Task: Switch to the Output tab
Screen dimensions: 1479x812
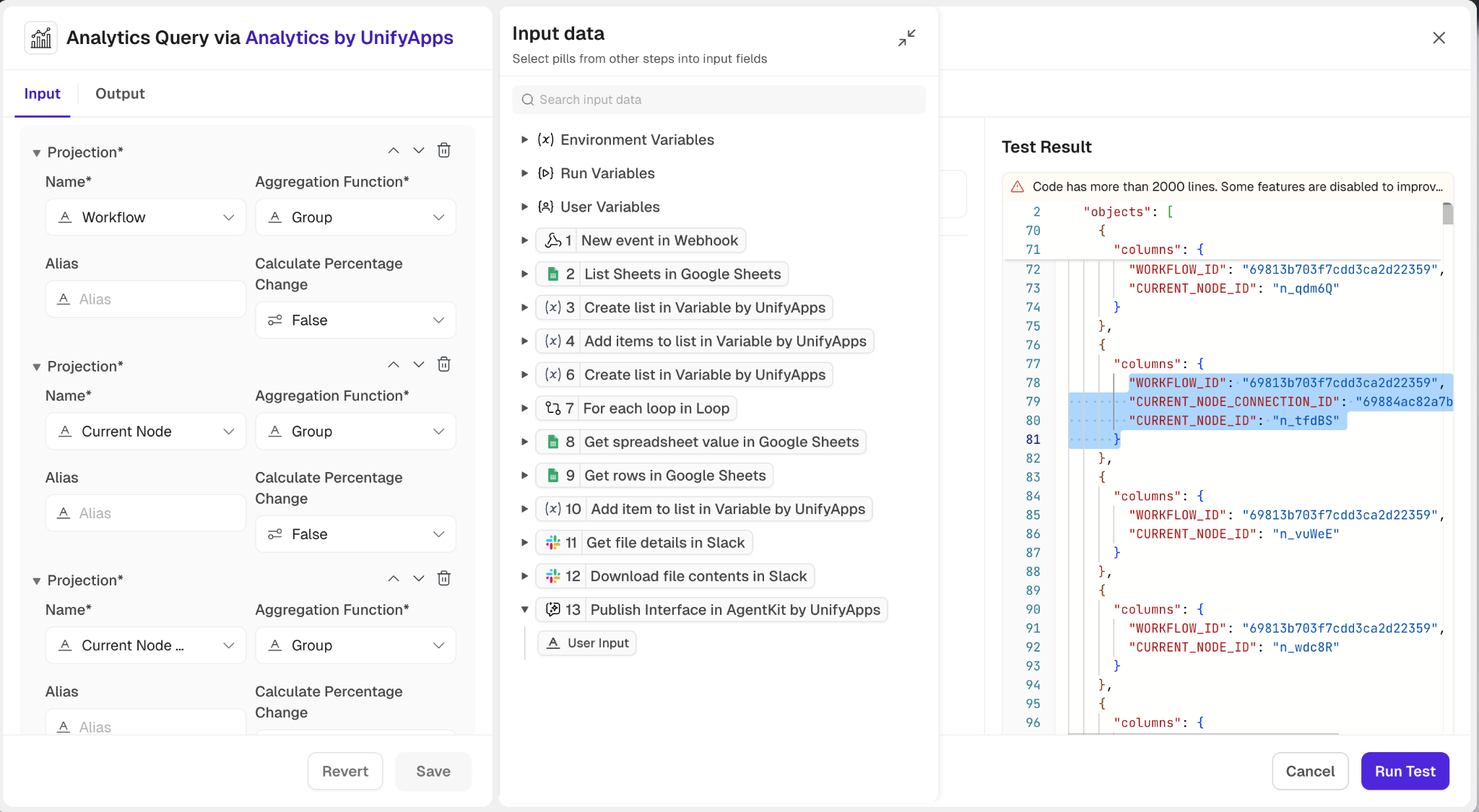Action: [x=120, y=94]
